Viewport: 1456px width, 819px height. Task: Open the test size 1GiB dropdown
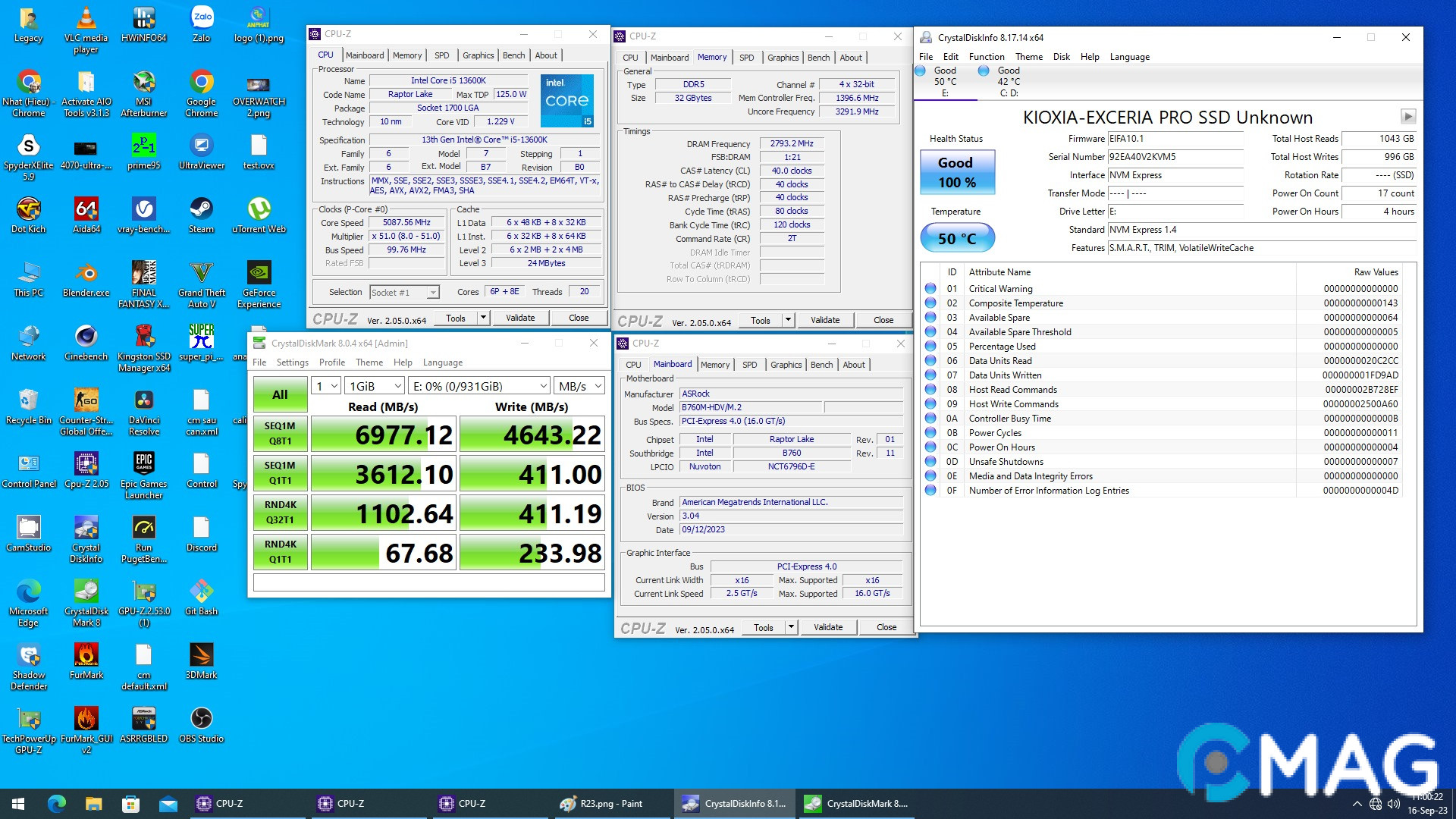[375, 386]
